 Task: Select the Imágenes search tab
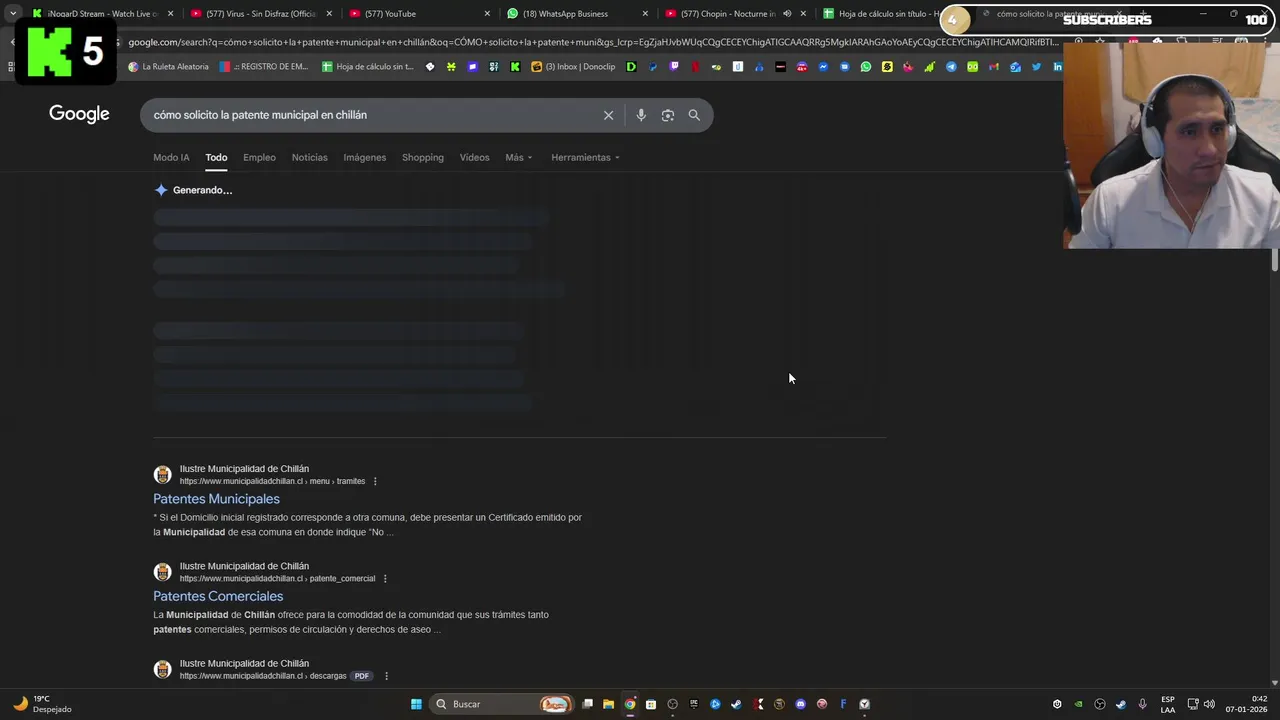click(x=364, y=157)
